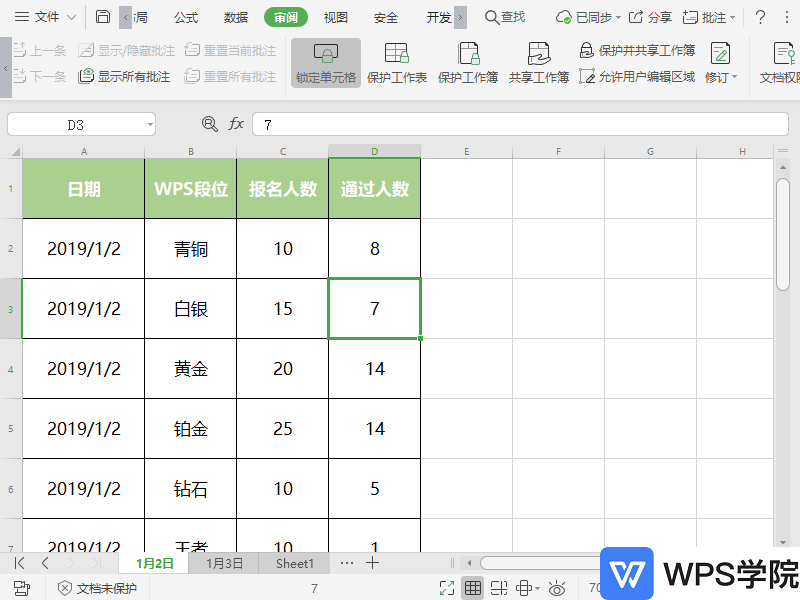800x600 pixels.
Task: Click the 下一条 next comment button
Action: (37, 76)
